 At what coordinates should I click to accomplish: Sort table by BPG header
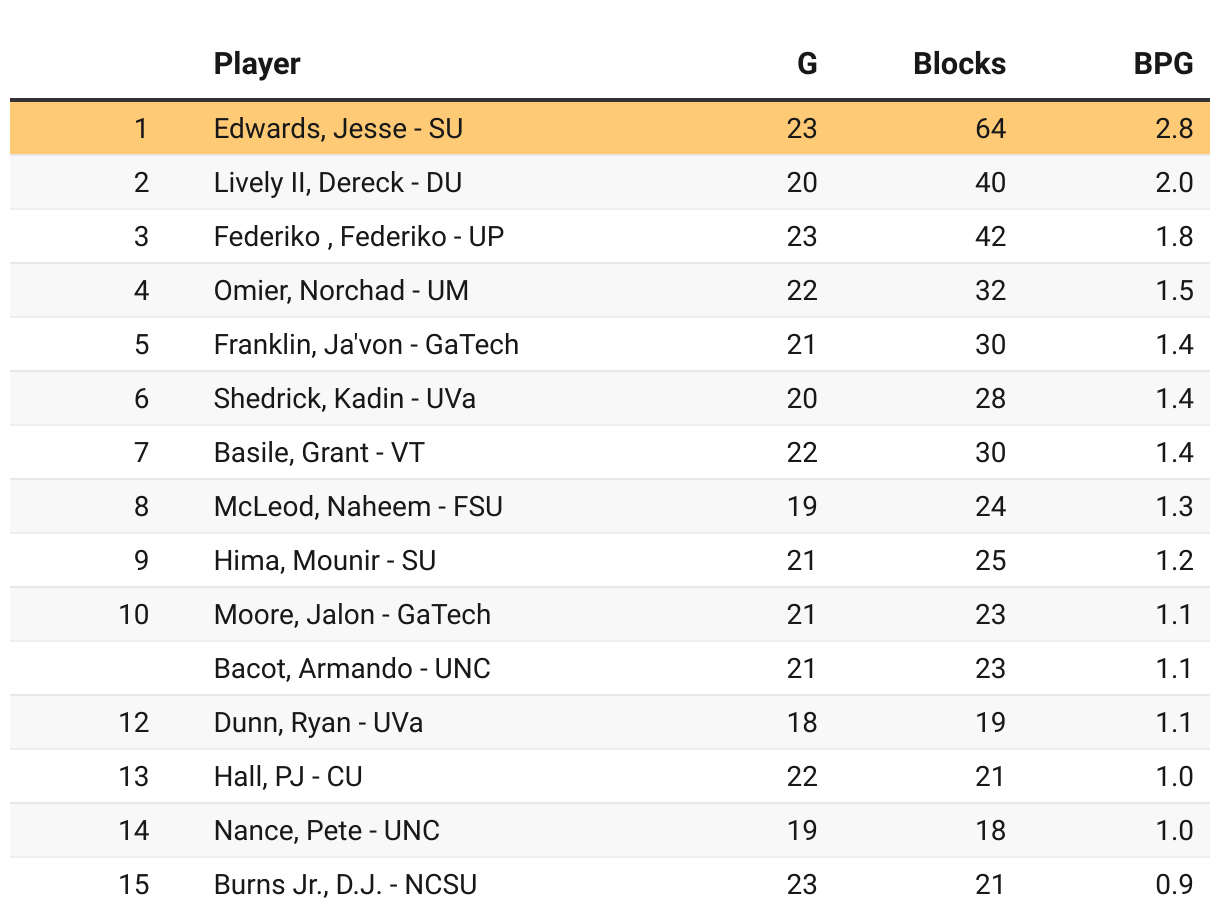click(1162, 64)
